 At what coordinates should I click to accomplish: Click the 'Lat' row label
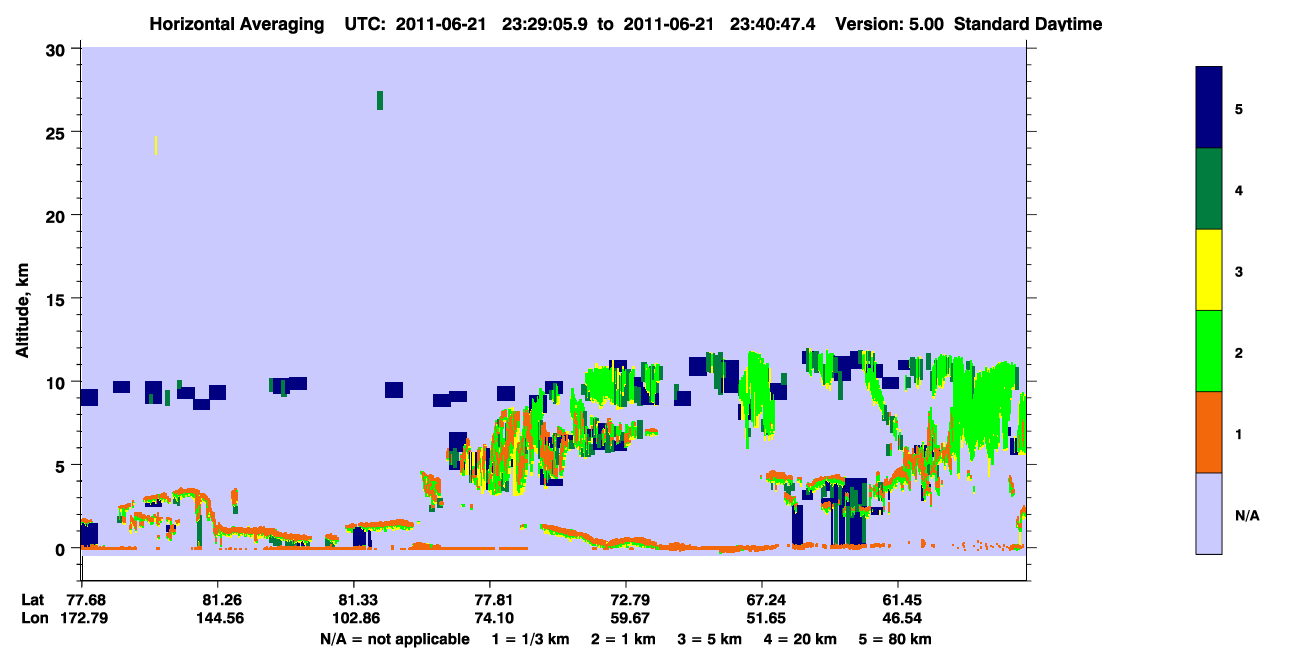[32, 600]
